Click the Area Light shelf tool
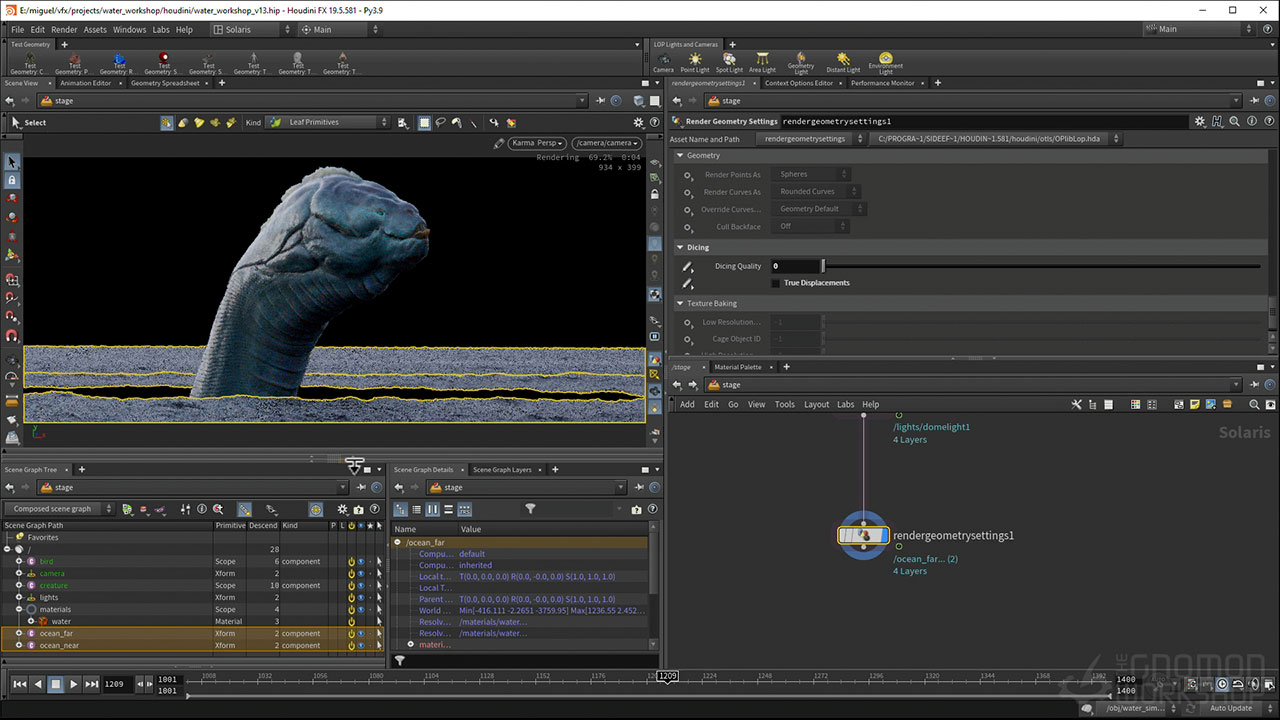Screen dimensions: 1280x720 click(x=762, y=62)
